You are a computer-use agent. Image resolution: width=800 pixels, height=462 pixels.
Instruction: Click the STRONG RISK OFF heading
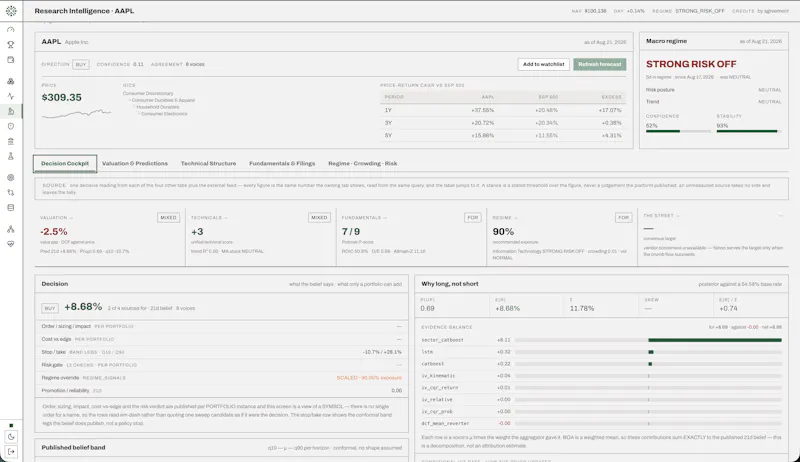tap(691, 64)
